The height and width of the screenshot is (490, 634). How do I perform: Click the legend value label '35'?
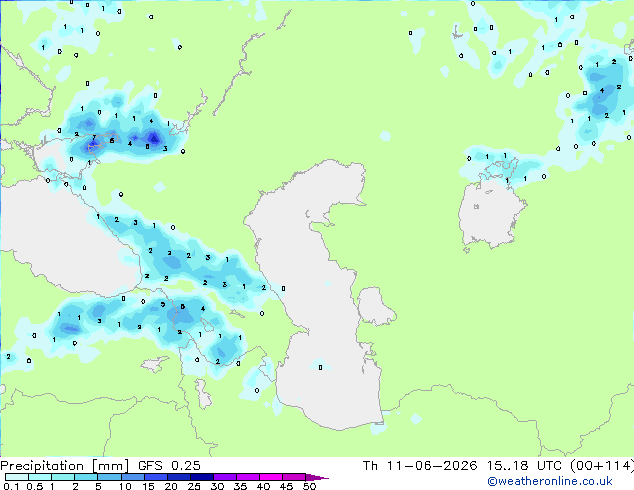pyautogui.click(x=240, y=486)
